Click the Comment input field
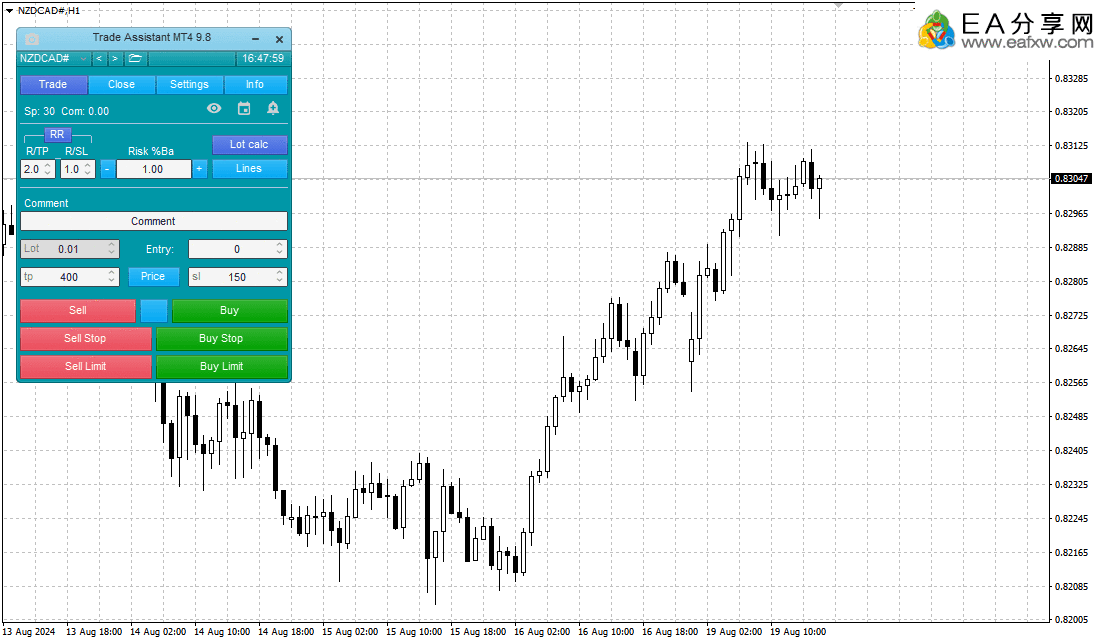The image size is (1095, 643). point(154,221)
